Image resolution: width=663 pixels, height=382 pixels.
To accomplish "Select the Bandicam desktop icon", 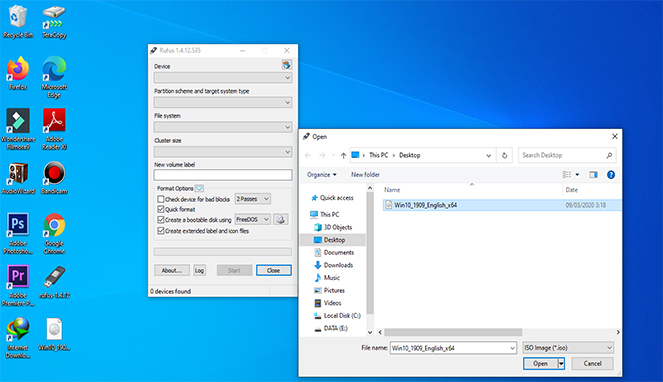I will [54, 178].
